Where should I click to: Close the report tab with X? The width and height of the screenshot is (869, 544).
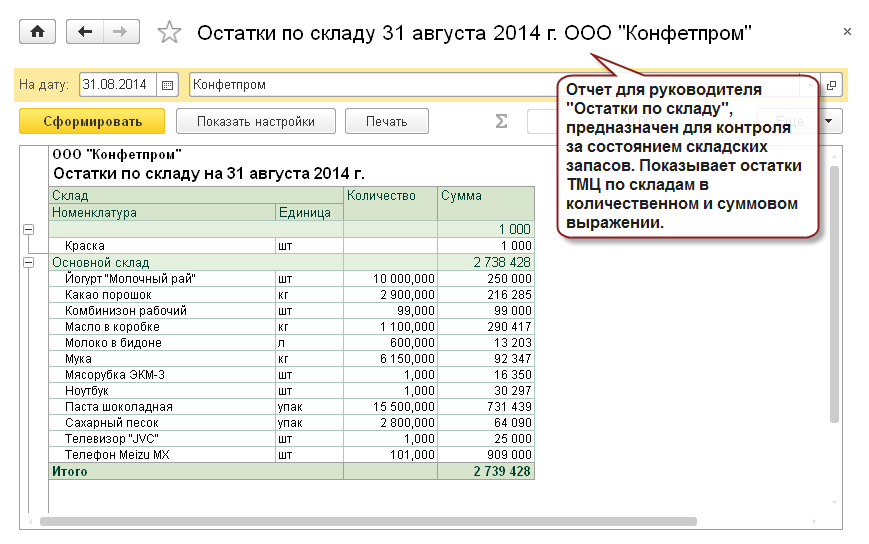(847, 32)
